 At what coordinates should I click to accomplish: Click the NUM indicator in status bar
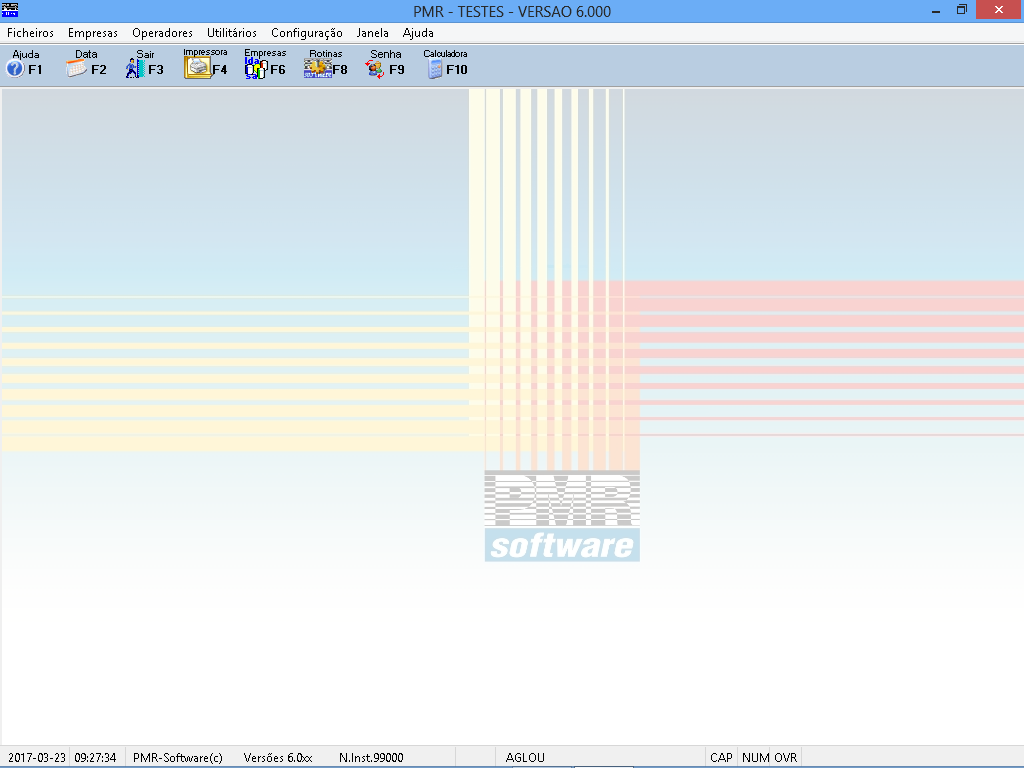[x=755, y=758]
